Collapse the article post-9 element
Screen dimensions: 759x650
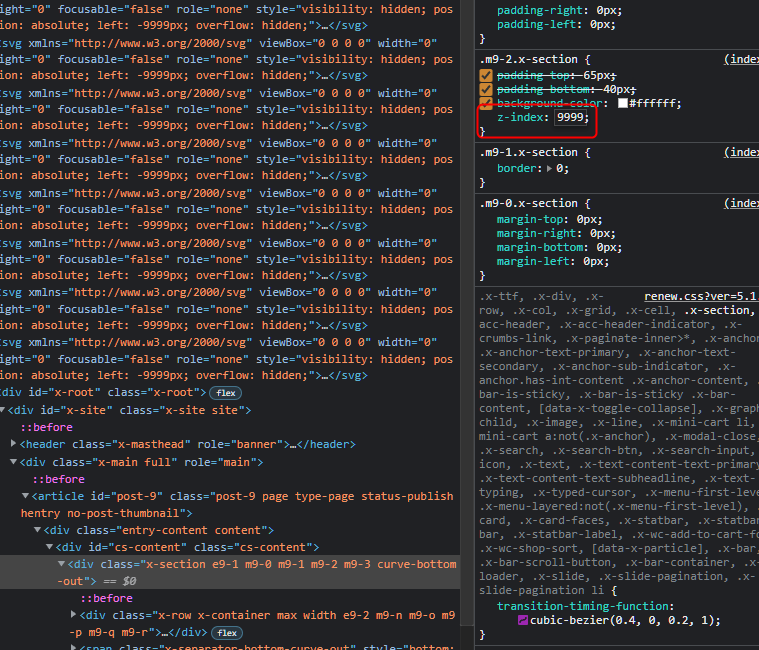click(26, 496)
